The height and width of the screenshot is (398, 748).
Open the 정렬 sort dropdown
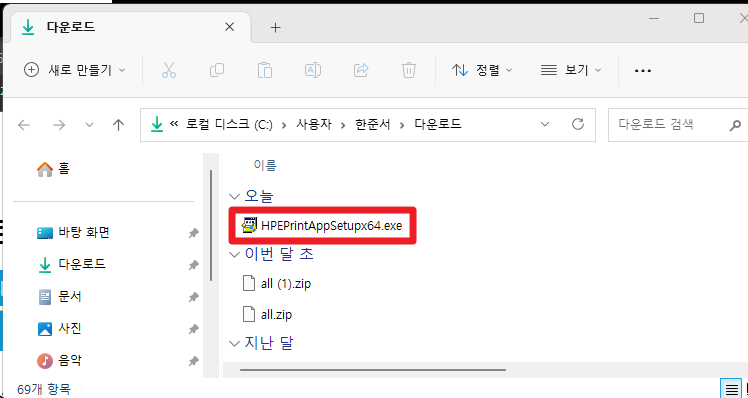[x=482, y=71]
